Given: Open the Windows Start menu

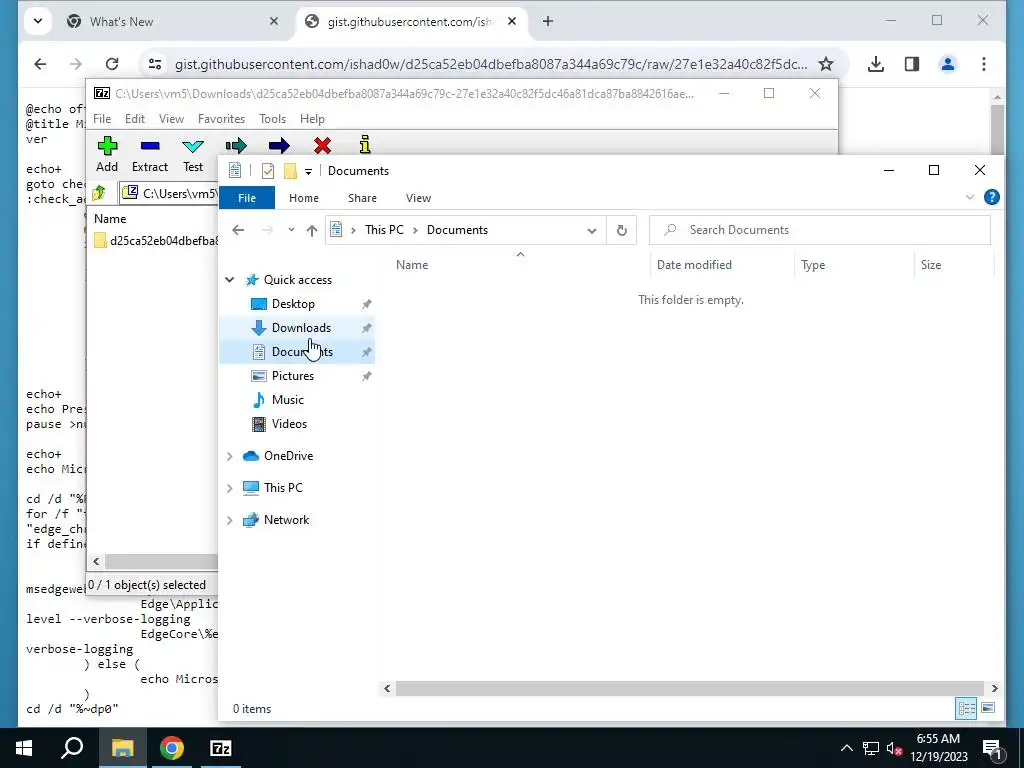Looking at the screenshot, I should pos(24,748).
